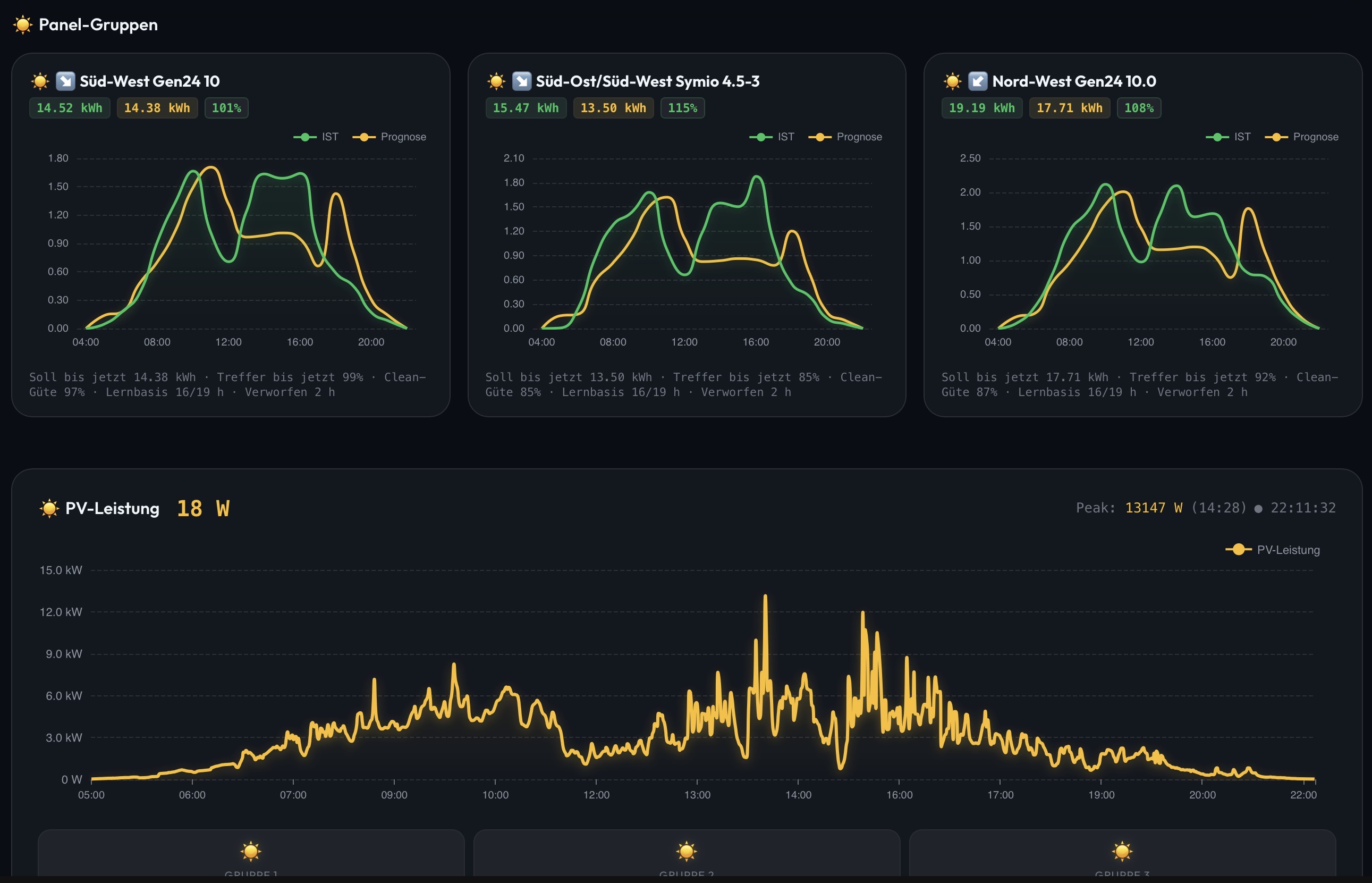Click the yellow 14.38 kWh badge

pyautogui.click(x=158, y=108)
